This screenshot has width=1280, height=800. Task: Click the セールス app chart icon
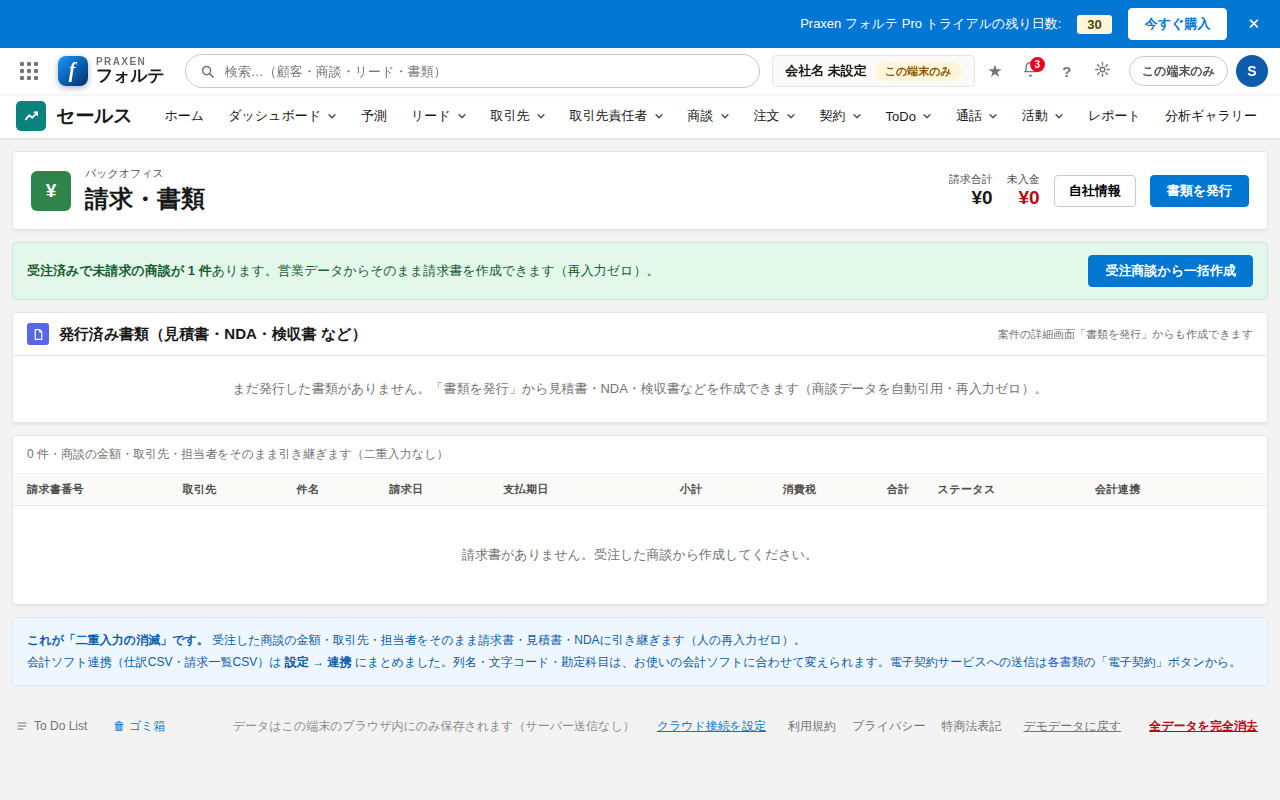pyautogui.click(x=31, y=116)
